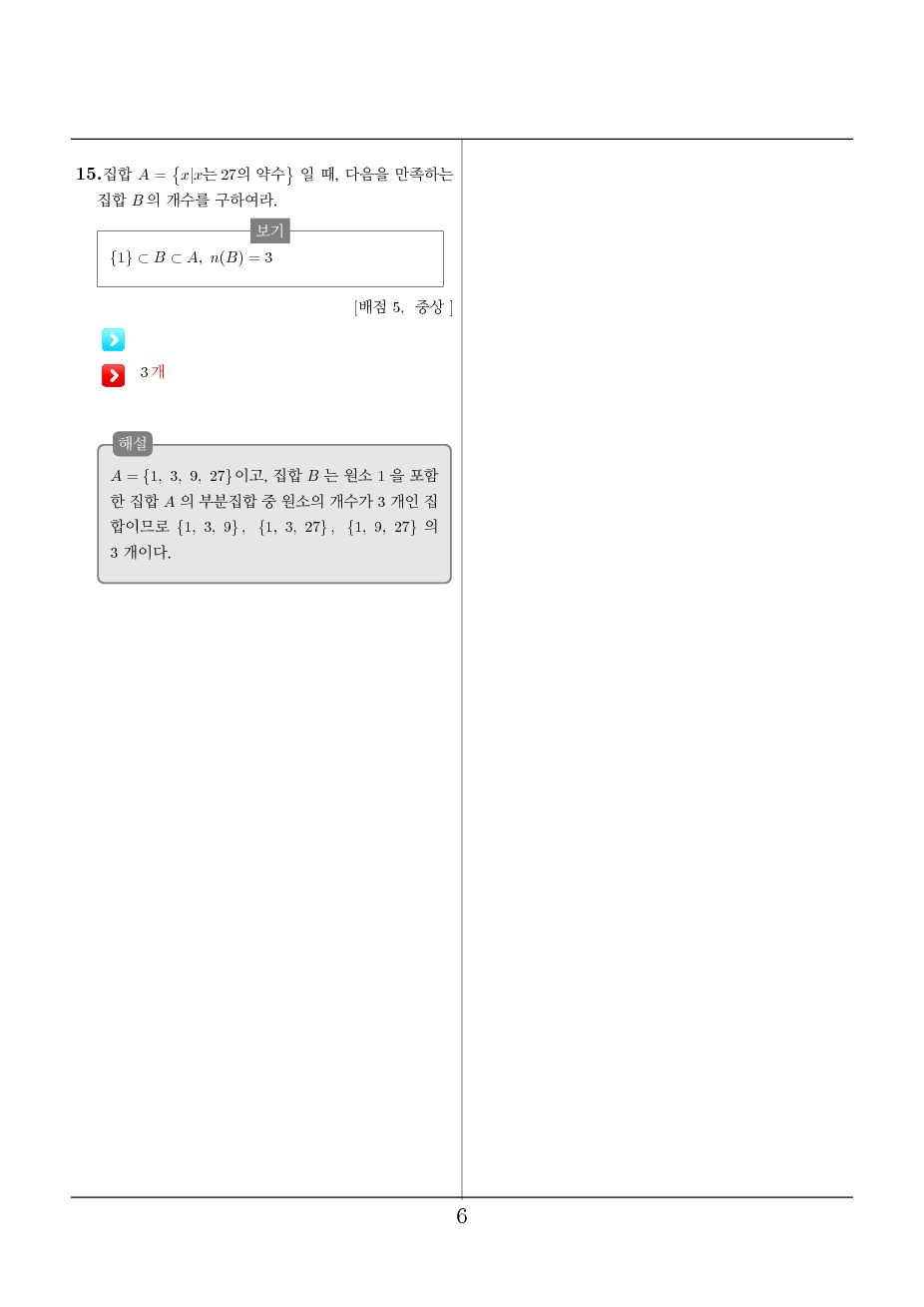Select the subset {1, 9, 27} in explanation
This screenshot has height=1307, width=924.
(382, 527)
